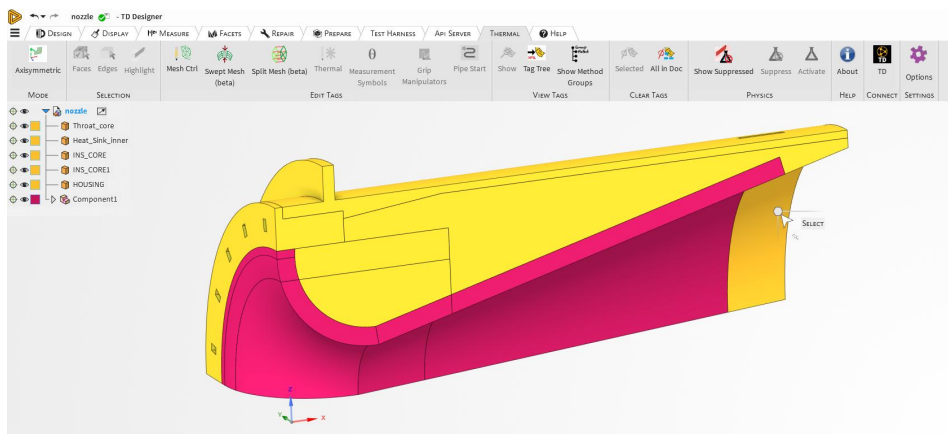Image resolution: width=948 pixels, height=439 pixels.
Task: Click the INS_CORE color swatch
Action: (35, 155)
